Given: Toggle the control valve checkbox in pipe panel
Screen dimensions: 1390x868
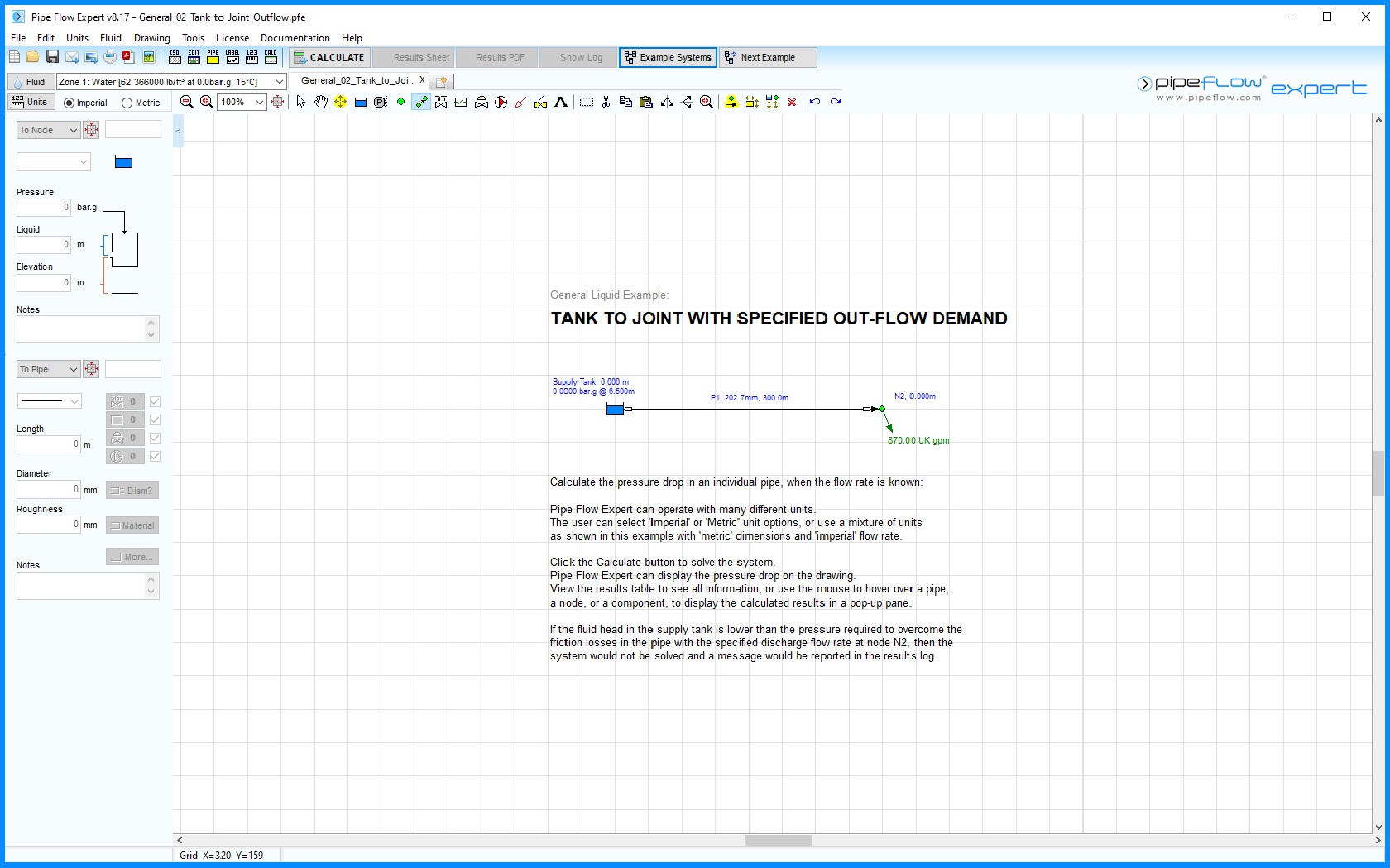Looking at the screenshot, I should pos(155,438).
